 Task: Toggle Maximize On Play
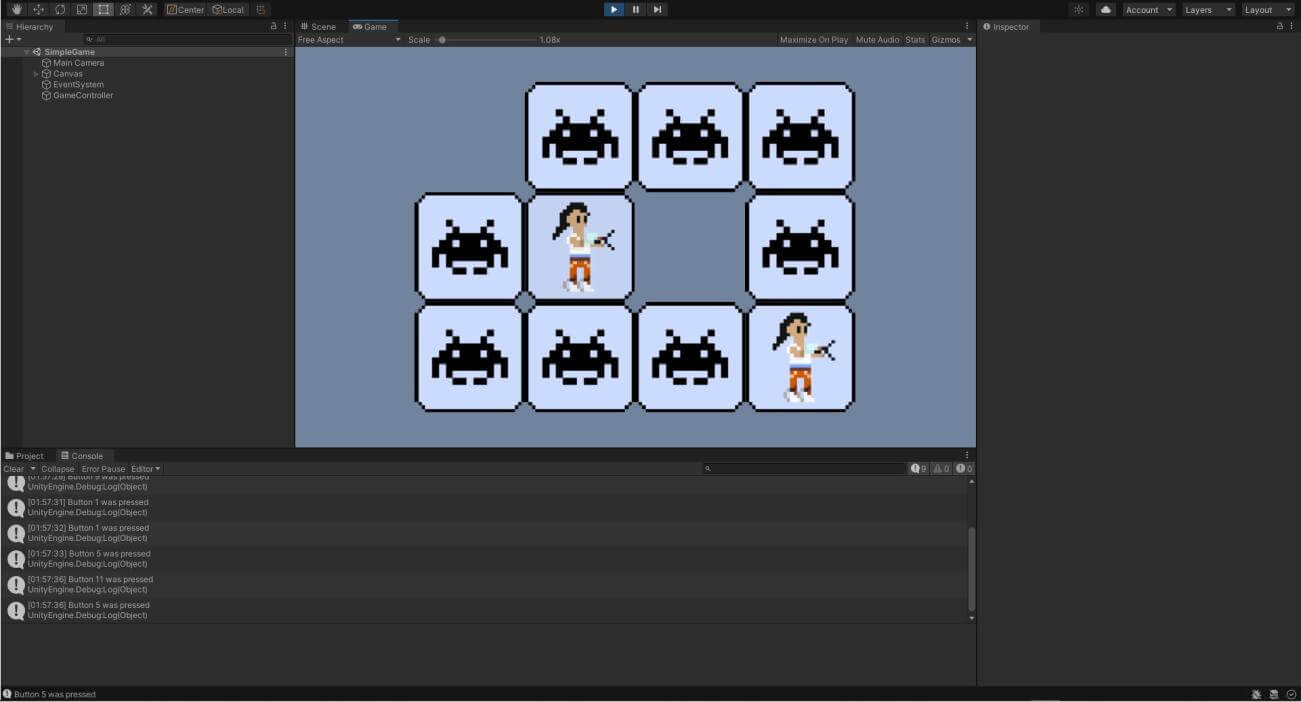tap(814, 40)
